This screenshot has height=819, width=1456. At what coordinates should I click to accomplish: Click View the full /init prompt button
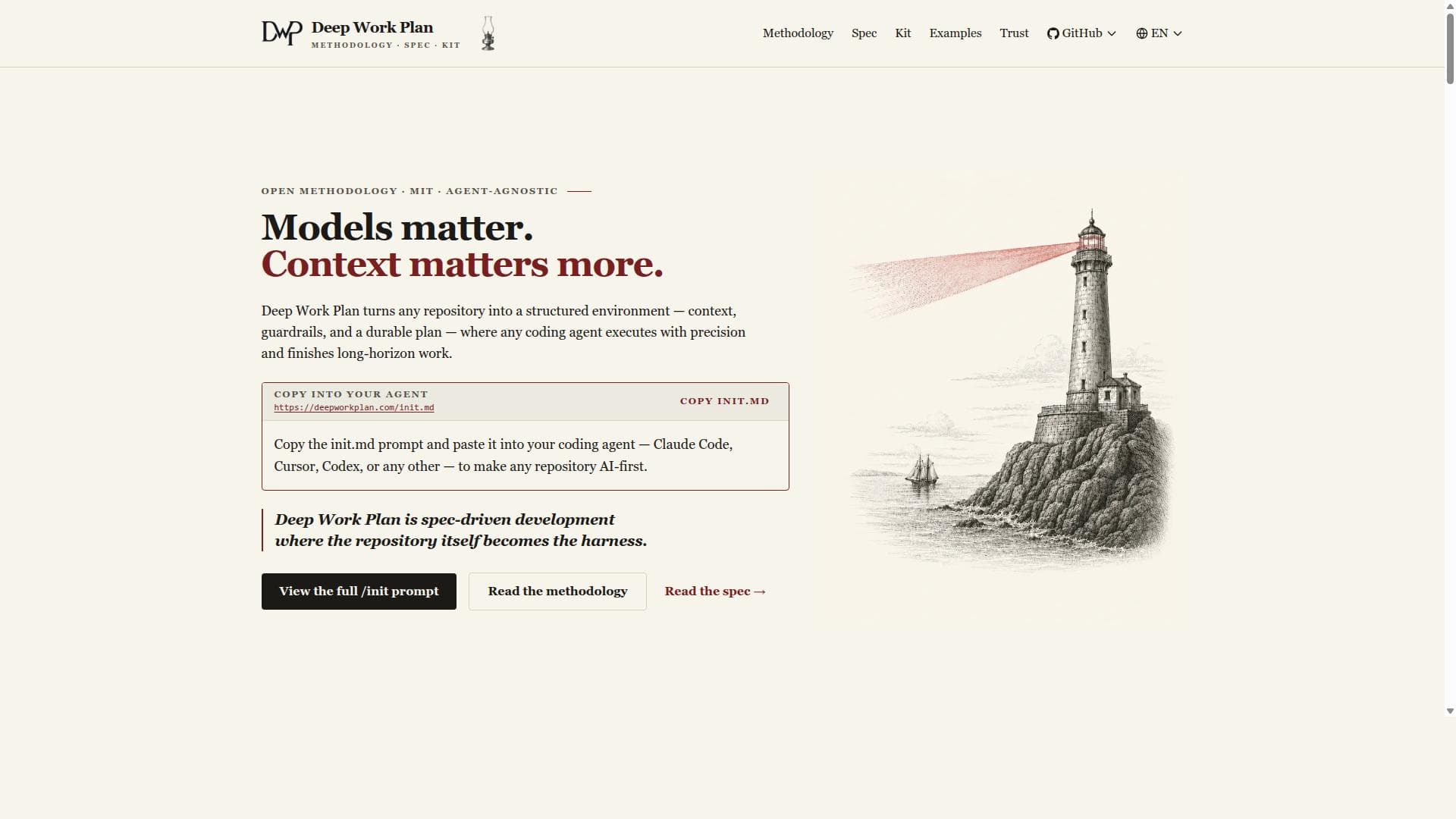[359, 591]
